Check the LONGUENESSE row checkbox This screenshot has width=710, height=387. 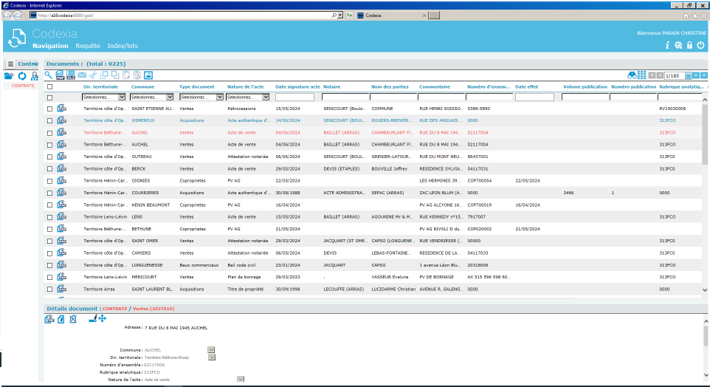click(x=50, y=265)
